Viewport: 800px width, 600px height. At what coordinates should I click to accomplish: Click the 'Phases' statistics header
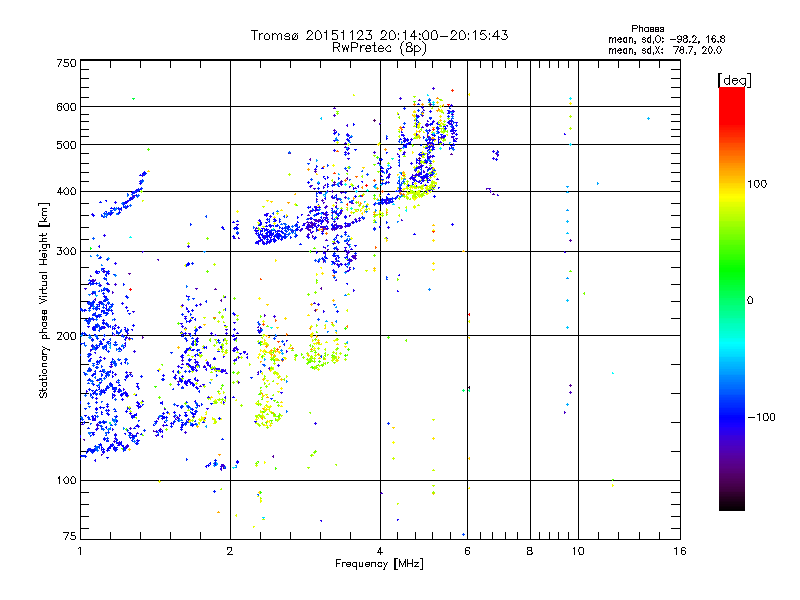coord(647,29)
